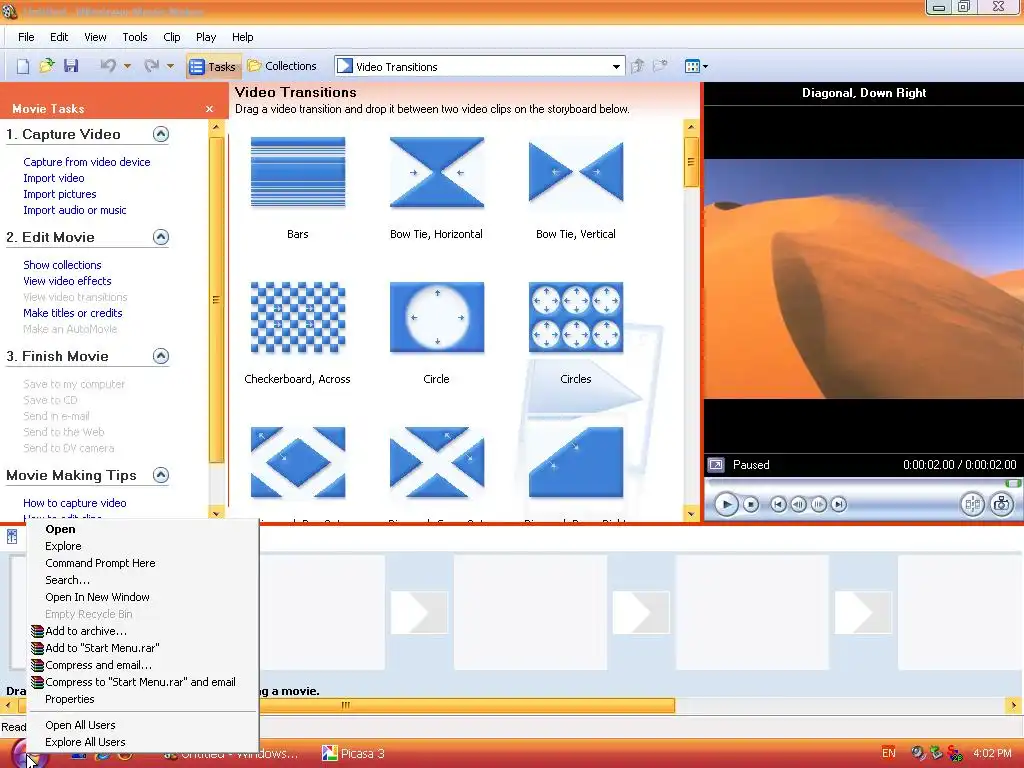Image resolution: width=1024 pixels, height=768 pixels.
Task: Take a picture from preview
Action: point(1001,504)
